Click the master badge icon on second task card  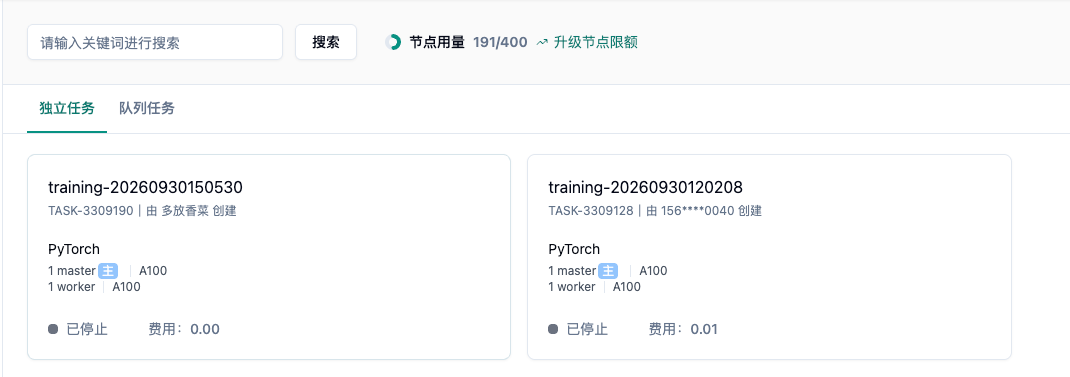(x=608, y=270)
